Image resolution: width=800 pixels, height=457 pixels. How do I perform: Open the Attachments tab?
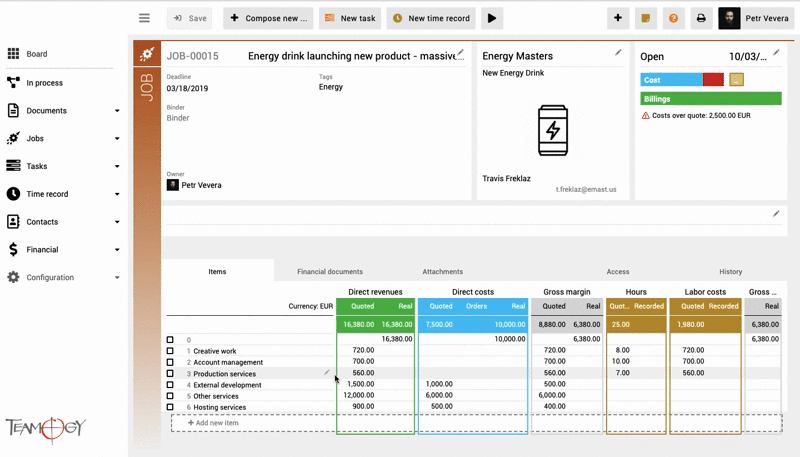click(442, 271)
